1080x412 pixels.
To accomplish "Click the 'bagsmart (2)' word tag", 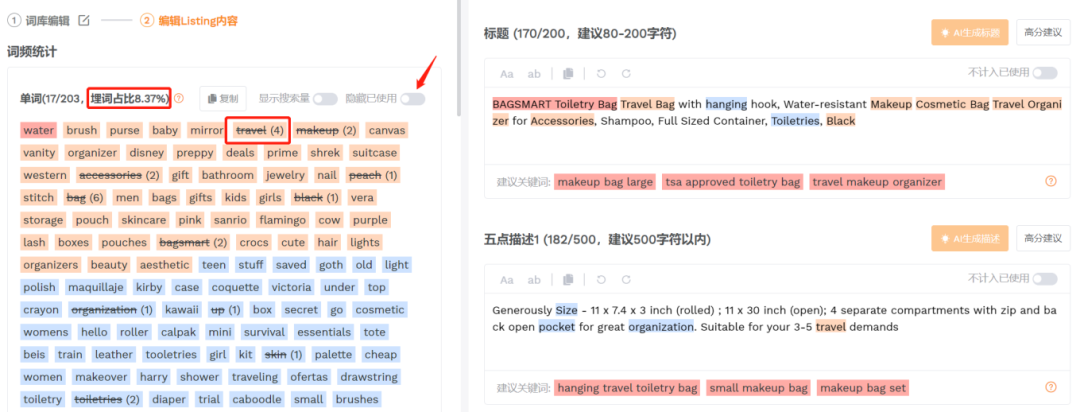I will [x=193, y=243].
